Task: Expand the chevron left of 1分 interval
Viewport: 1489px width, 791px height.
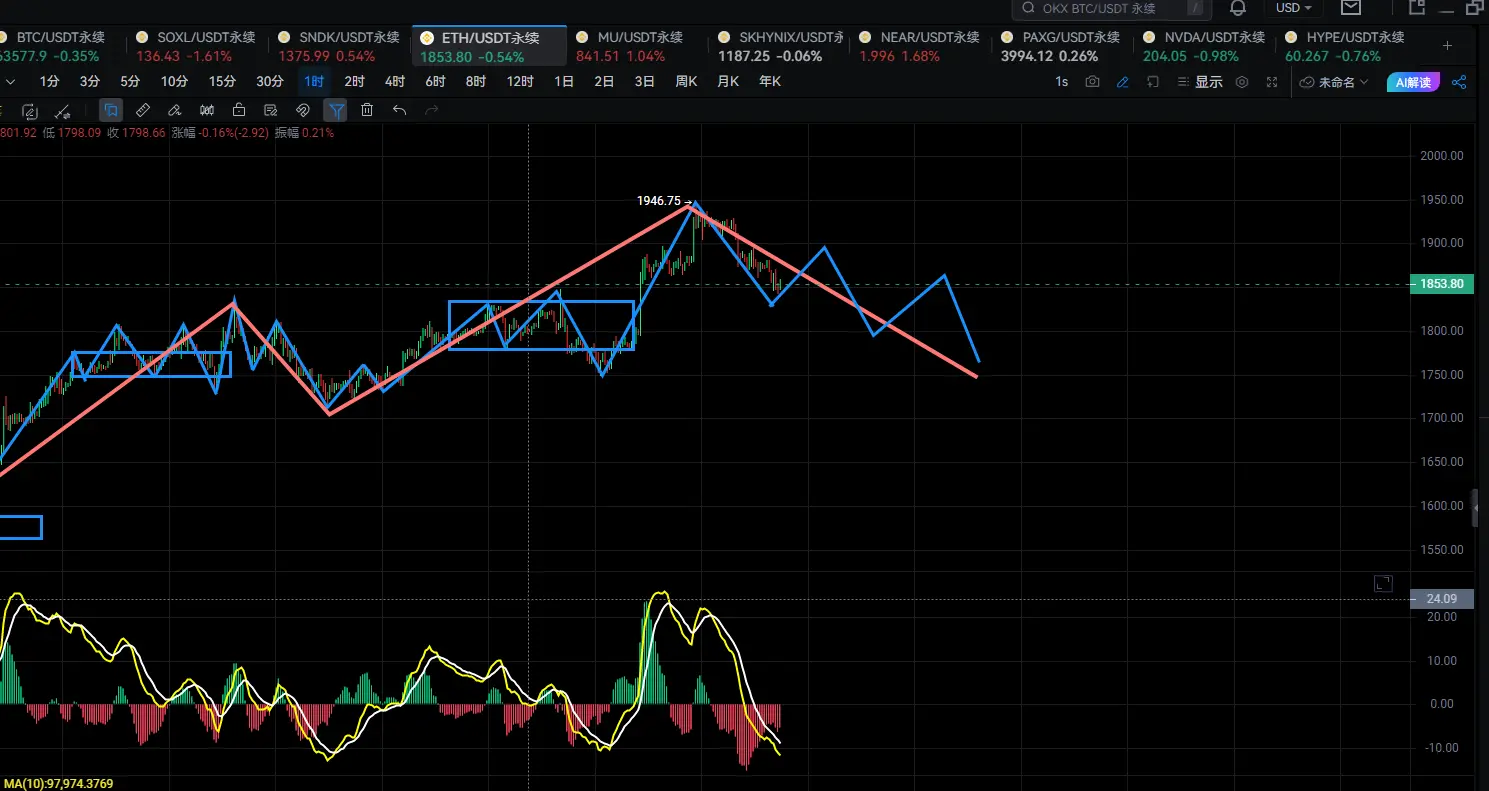Action: coord(10,82)
